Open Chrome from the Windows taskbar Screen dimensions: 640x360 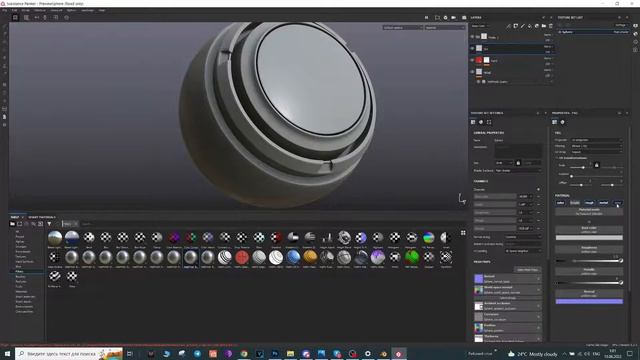click(x=244, y=354)
